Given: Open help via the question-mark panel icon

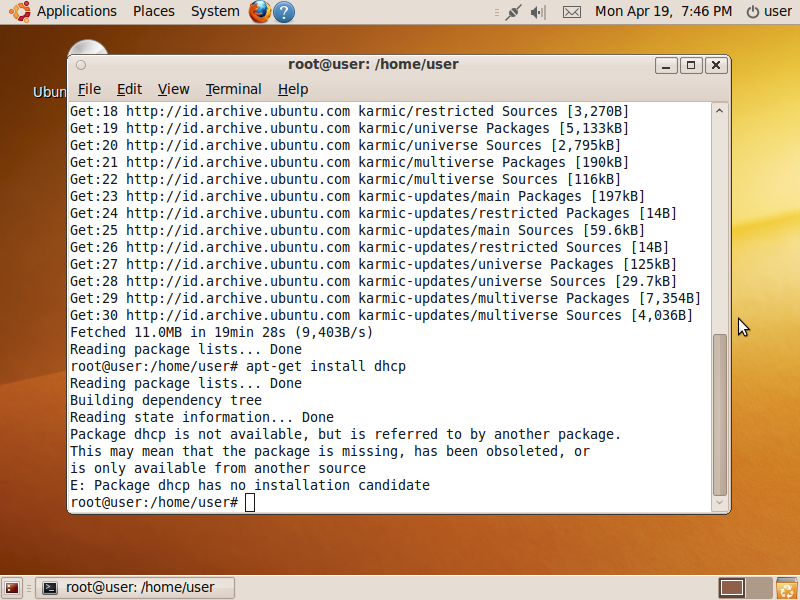Looking at the screenshot, I should (285, 11).
